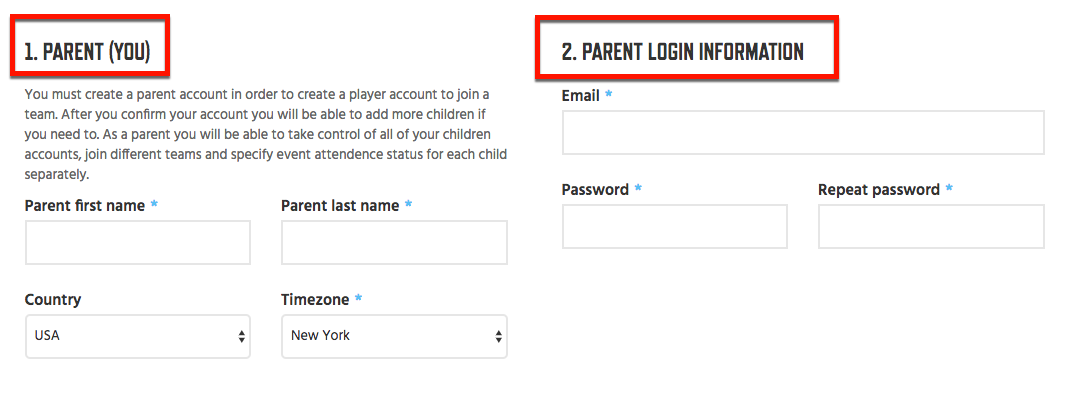Click the 'Timezone' field label
The width and height of the screenshot is (1076, 397).
coord(315,300)
